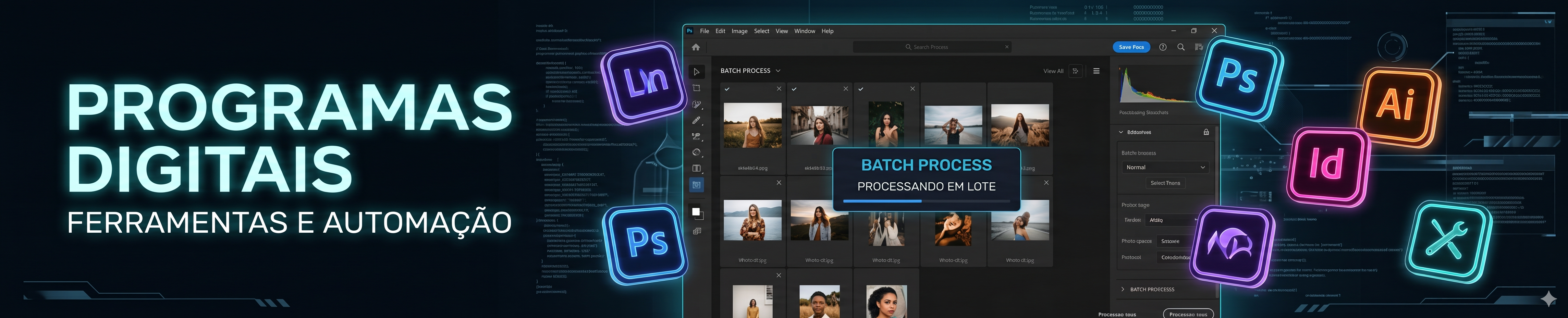Toggle the lock icon in the properties header

(1206, 132)
